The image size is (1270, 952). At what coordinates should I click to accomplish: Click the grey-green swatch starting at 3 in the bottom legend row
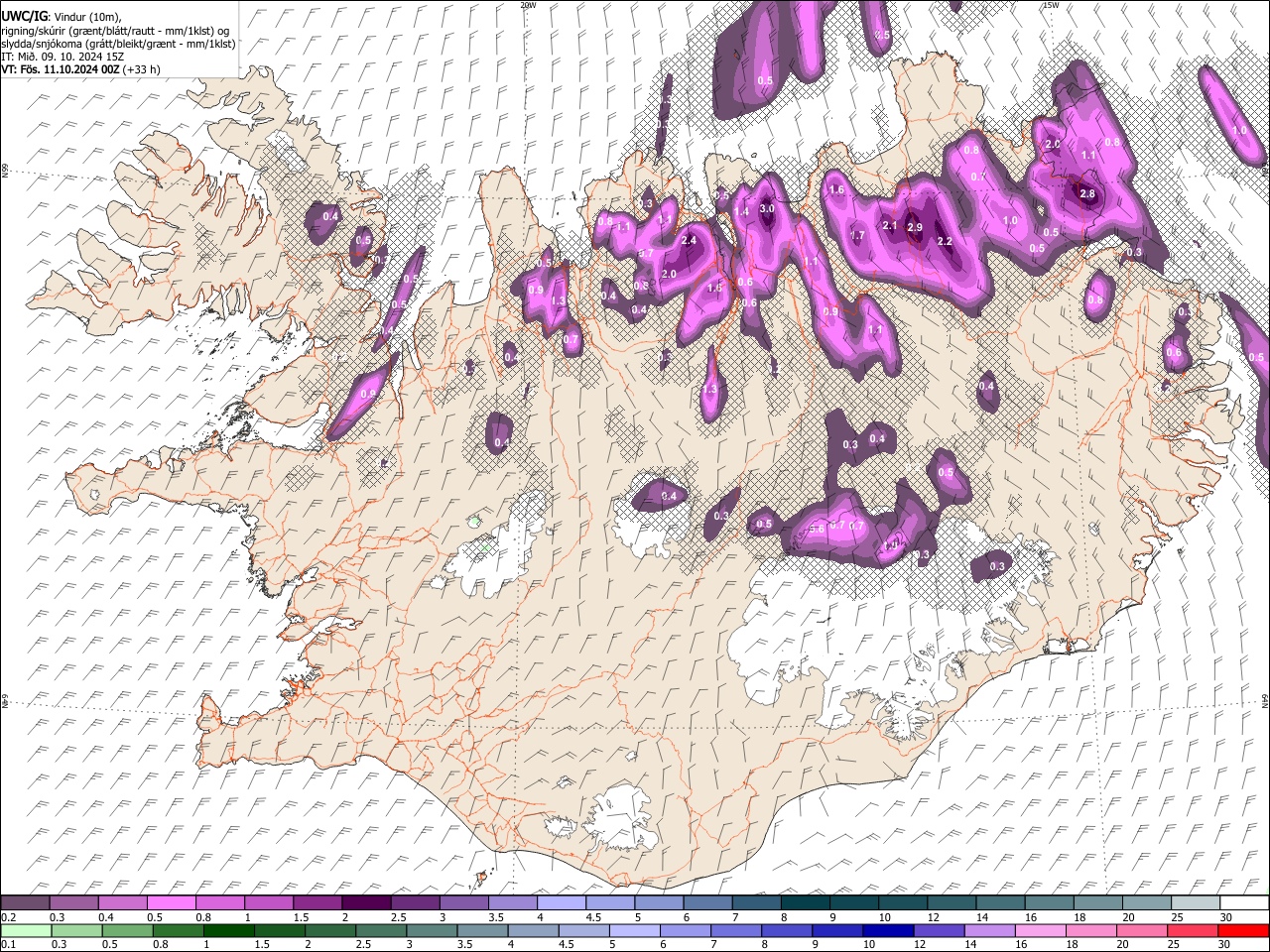(434, 930)
